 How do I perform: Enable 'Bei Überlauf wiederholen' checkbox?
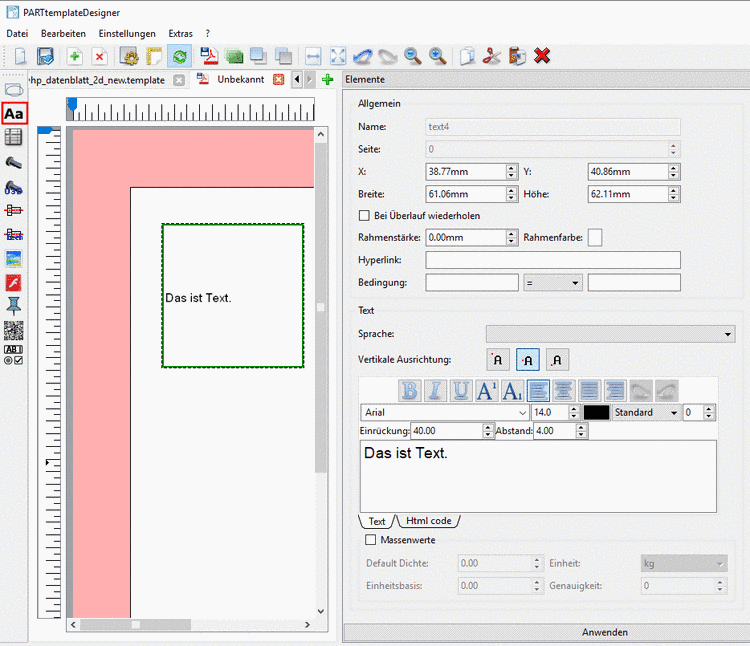coord(365,215)
